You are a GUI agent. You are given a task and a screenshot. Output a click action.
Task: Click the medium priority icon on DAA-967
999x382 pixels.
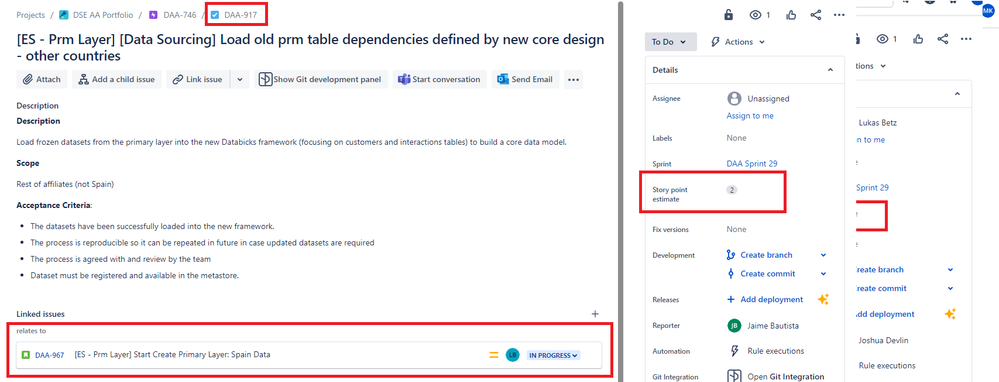point(494,355)
